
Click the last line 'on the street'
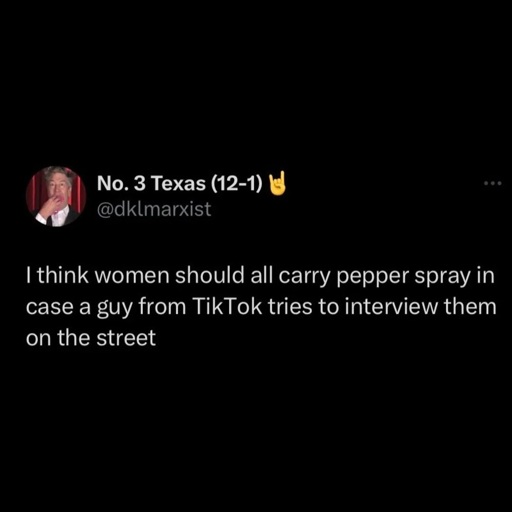coord(91,337)
